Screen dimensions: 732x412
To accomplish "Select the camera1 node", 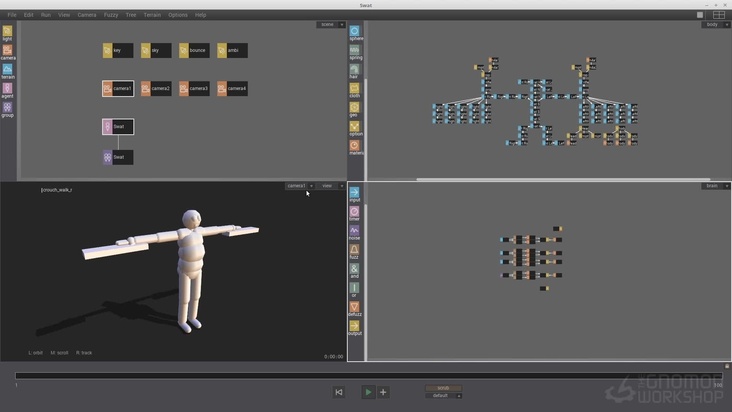I will 118,89.
